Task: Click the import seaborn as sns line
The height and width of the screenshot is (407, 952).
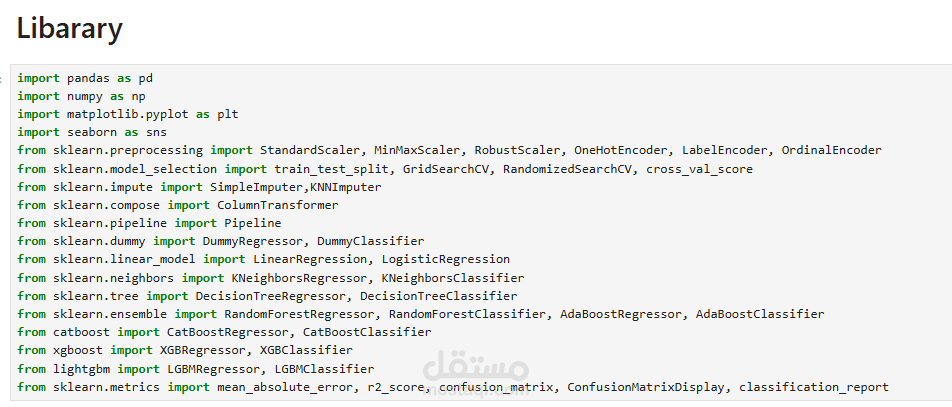Action: tap(92, 132)
